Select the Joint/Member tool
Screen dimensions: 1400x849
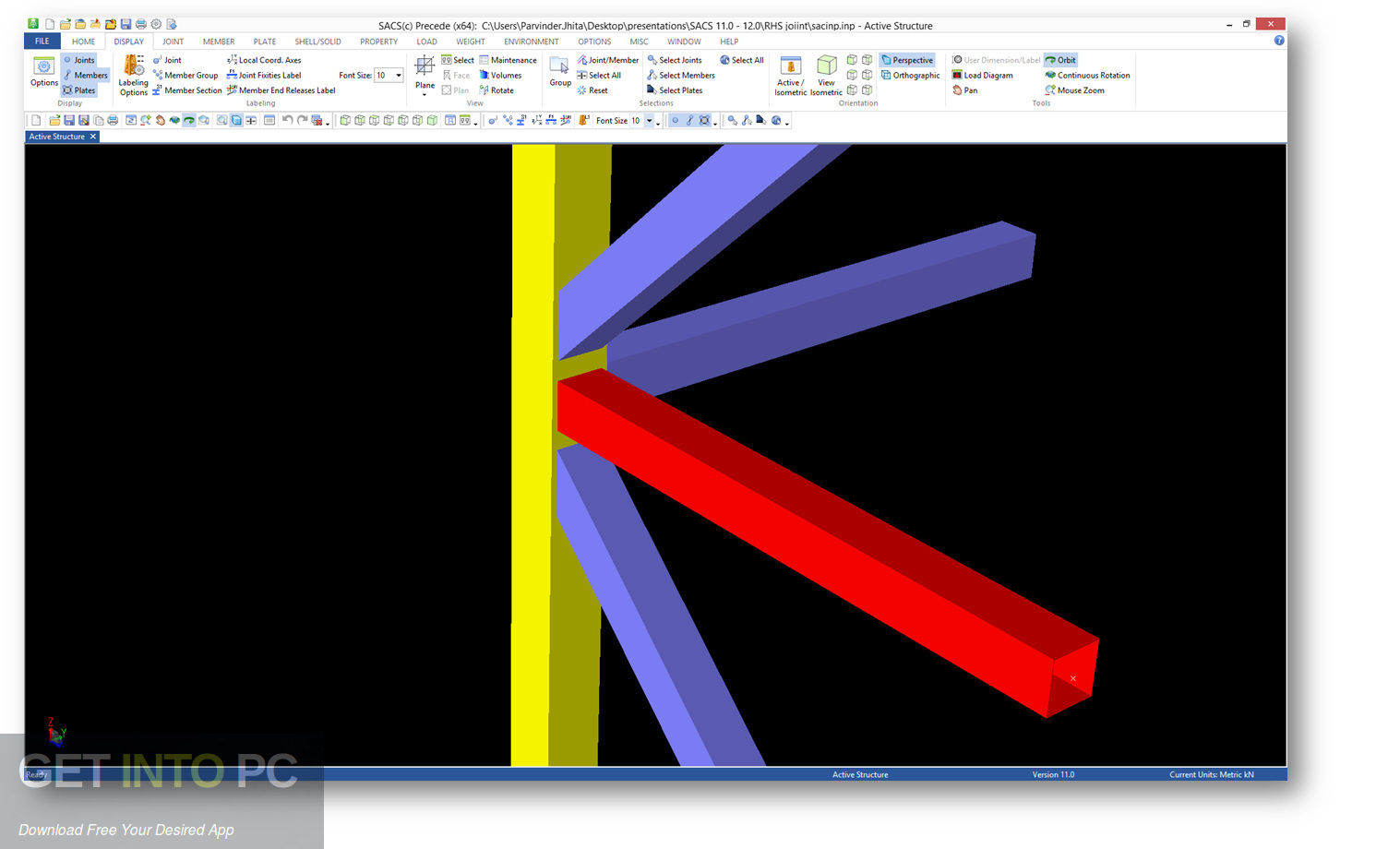(607, 59)
